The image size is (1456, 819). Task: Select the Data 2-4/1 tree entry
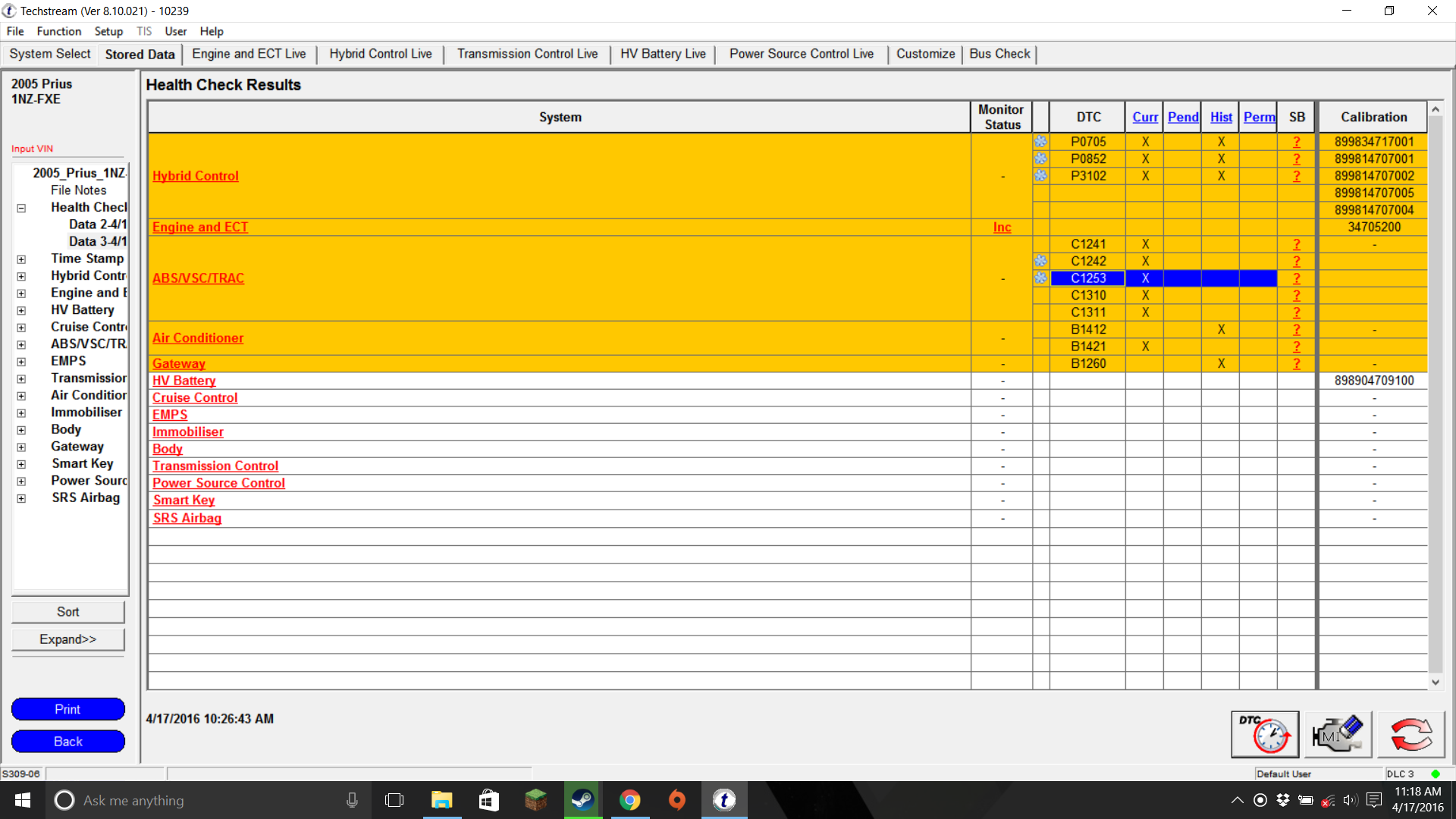[x=98, y=224]
